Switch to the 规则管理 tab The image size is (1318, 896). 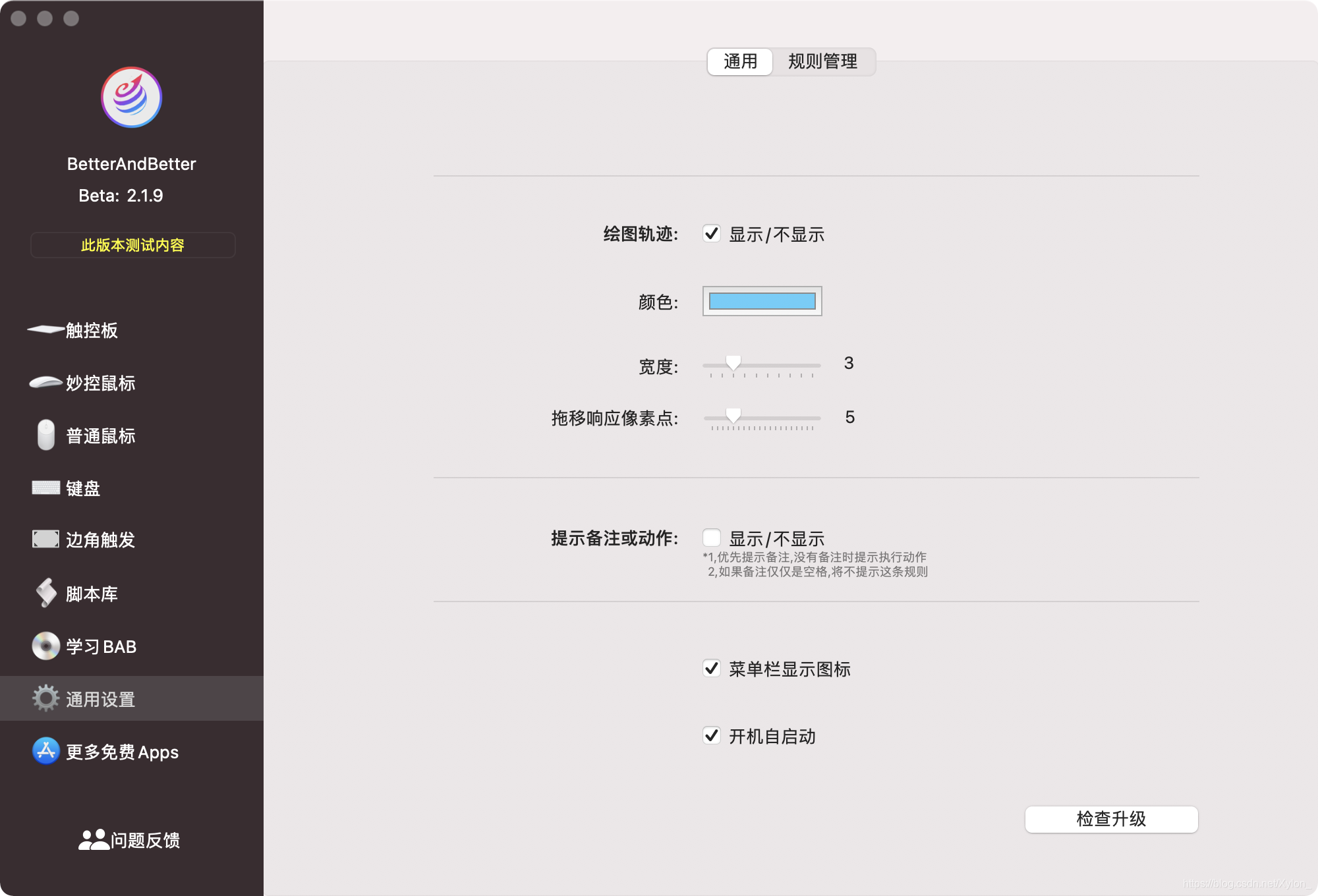click(x=822, y=61)
